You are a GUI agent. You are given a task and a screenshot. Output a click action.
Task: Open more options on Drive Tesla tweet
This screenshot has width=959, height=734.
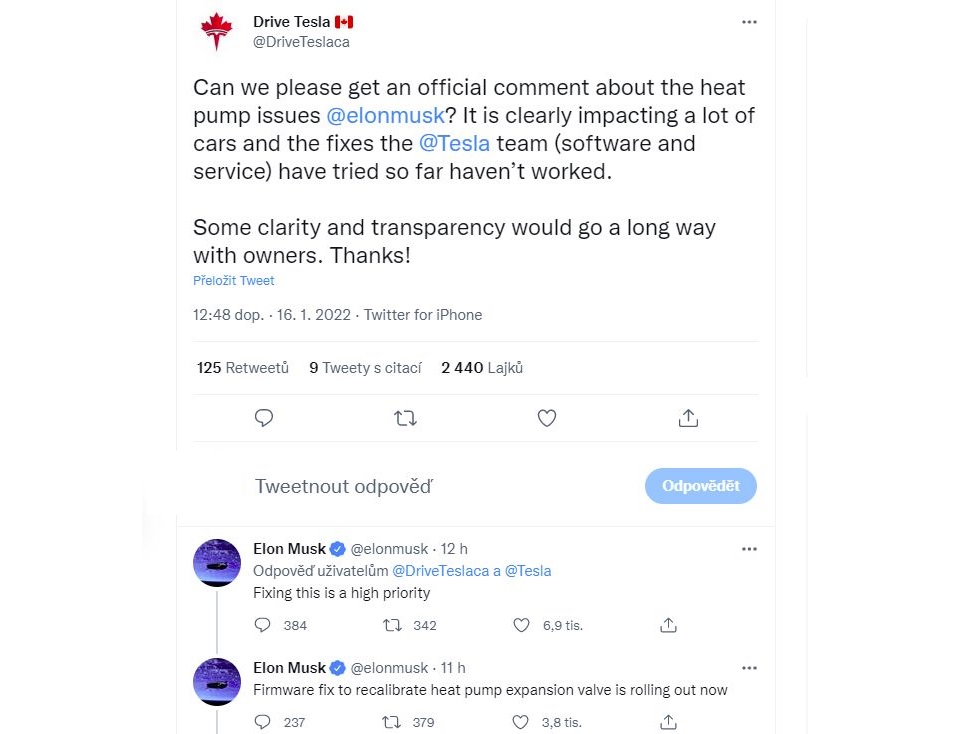point(749,22)
